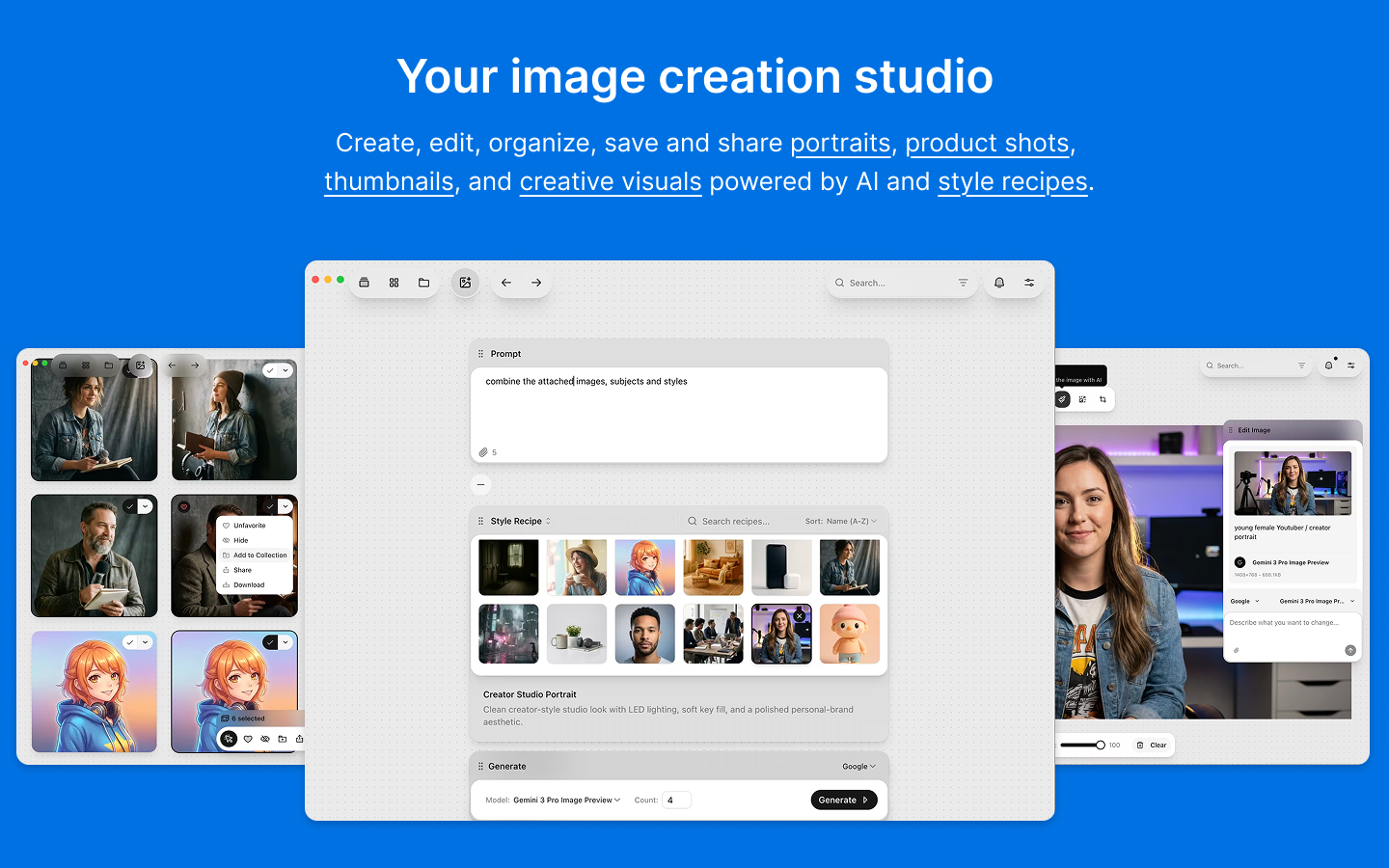
Task: Select the crop tool in the right window
Action: (x=1103, y=399)
